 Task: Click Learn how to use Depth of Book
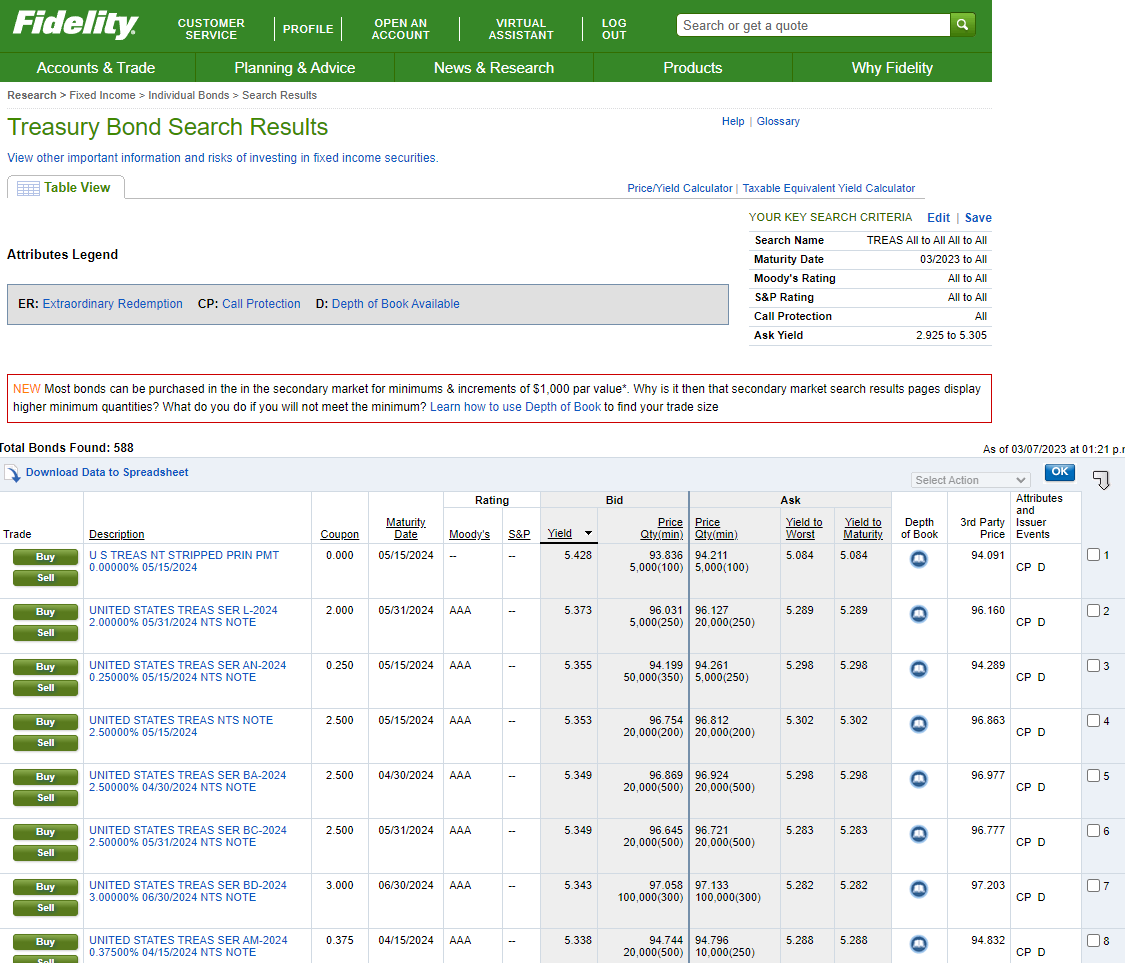515,407
